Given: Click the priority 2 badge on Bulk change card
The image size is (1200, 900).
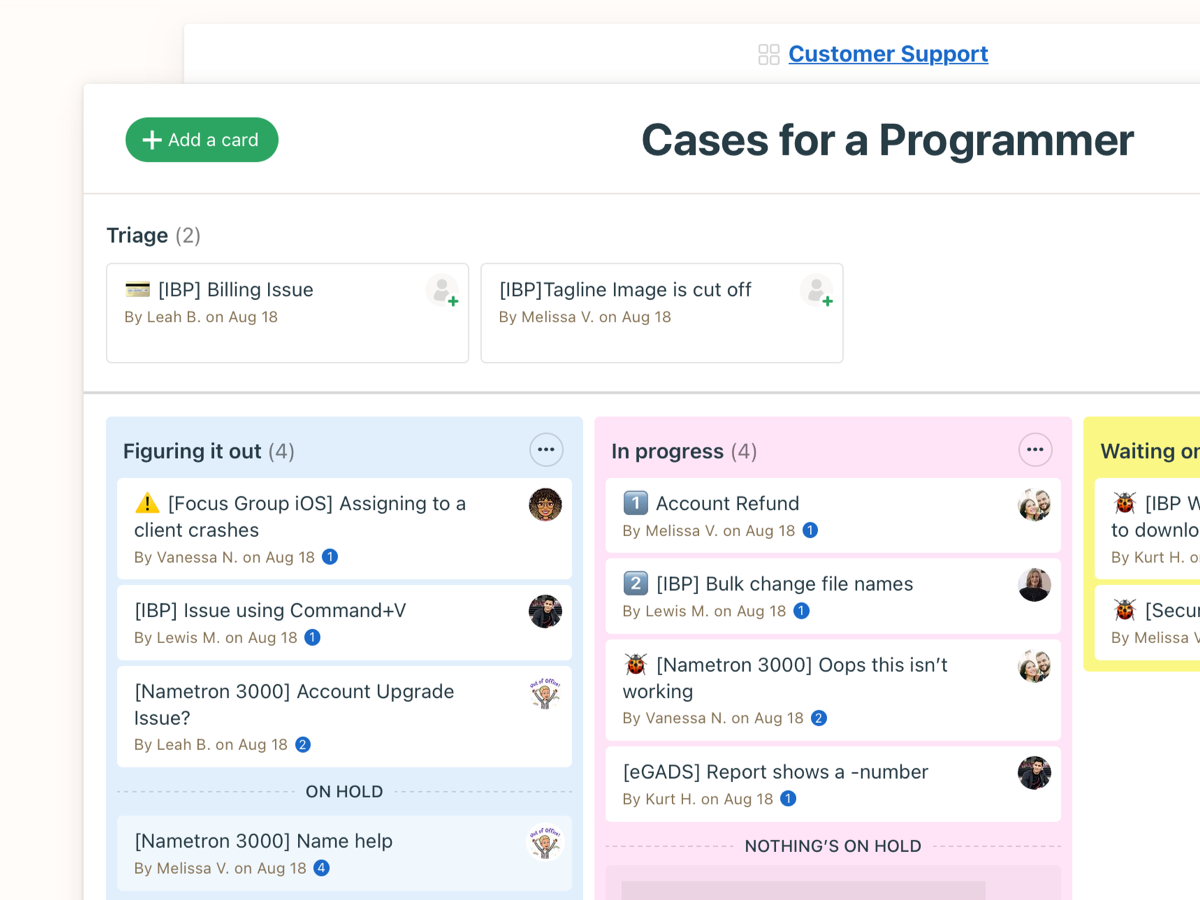Looking at the screenshot, I should pyautogui.click(x=635, y=583).
